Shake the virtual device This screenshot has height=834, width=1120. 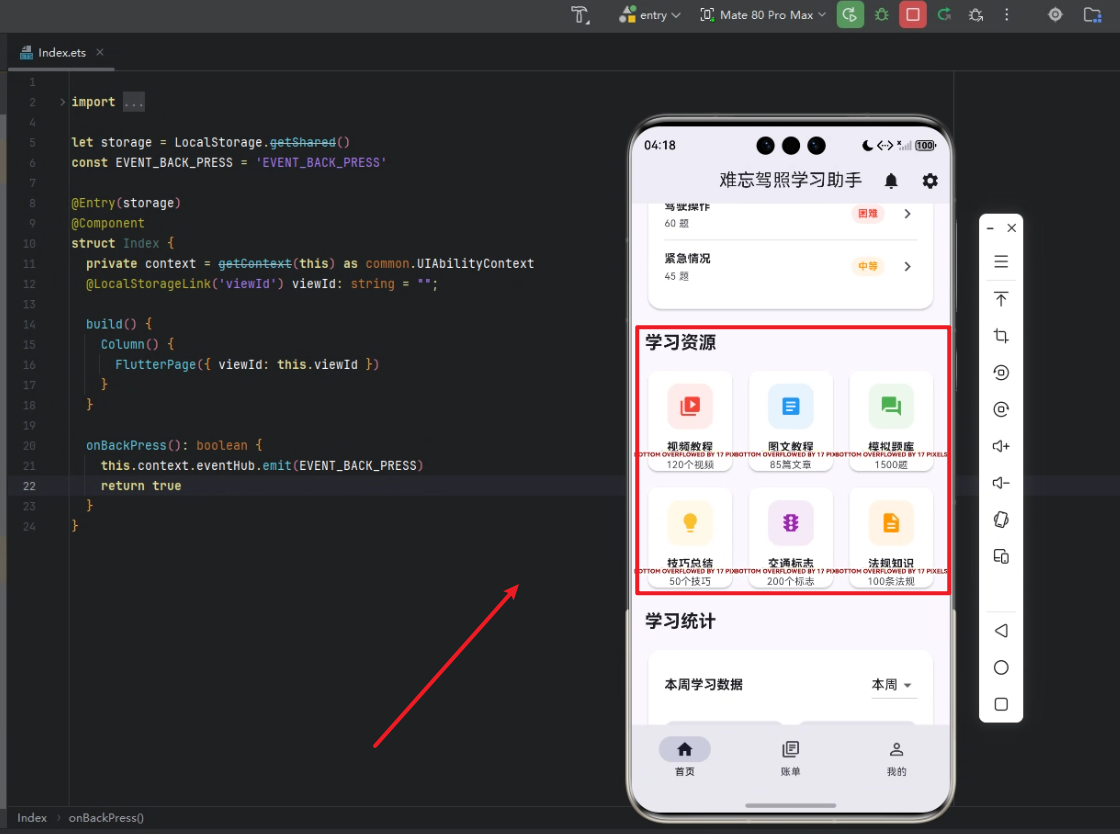pos(1001,519)
